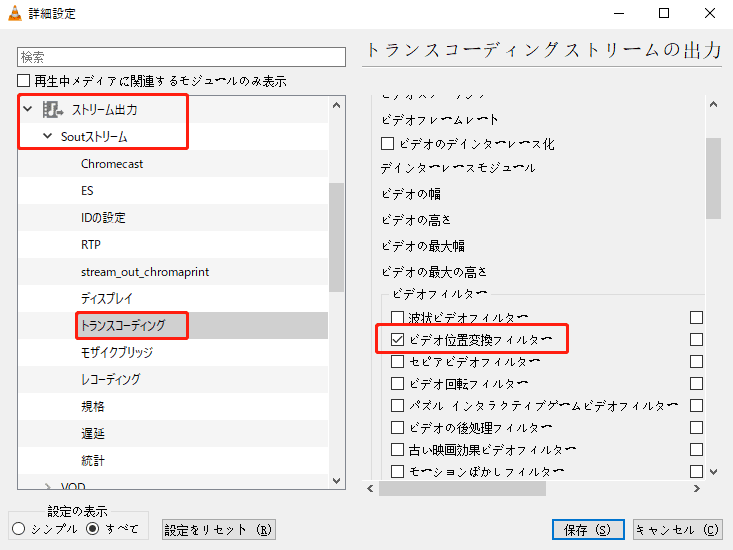
Task: Toggle 再生中メディアに関連するモジュールのみ表示 checkbox
Action: point(23,81)
